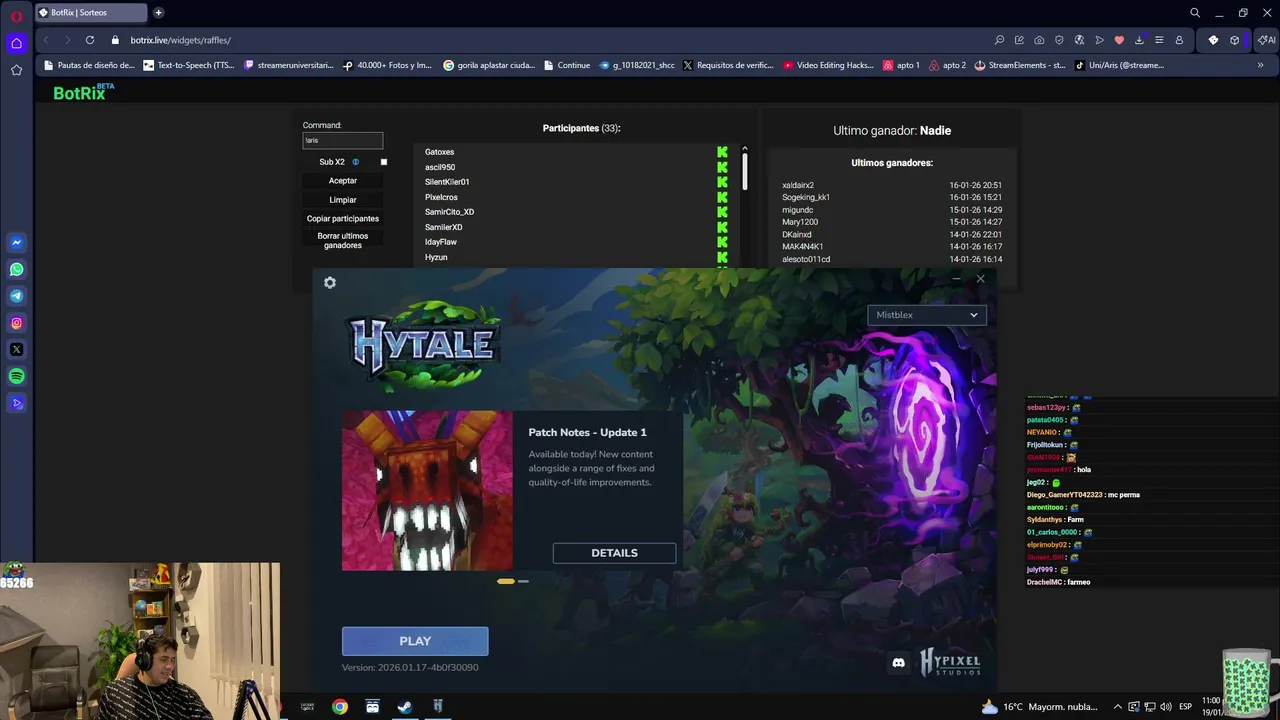This screenshot has height=720, width=1280.
Task: Click the participants list scrollbar
Action: point(744,170)
